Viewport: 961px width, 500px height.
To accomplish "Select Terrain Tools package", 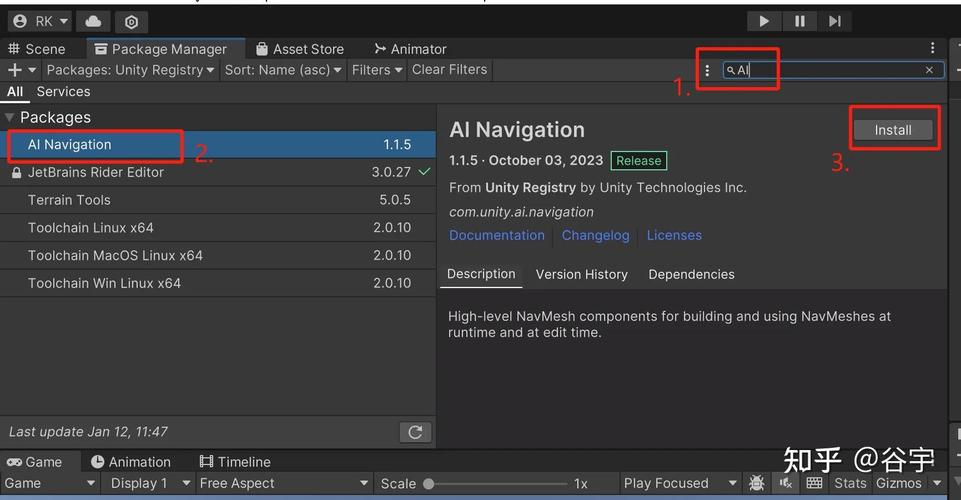I will 218,200.
